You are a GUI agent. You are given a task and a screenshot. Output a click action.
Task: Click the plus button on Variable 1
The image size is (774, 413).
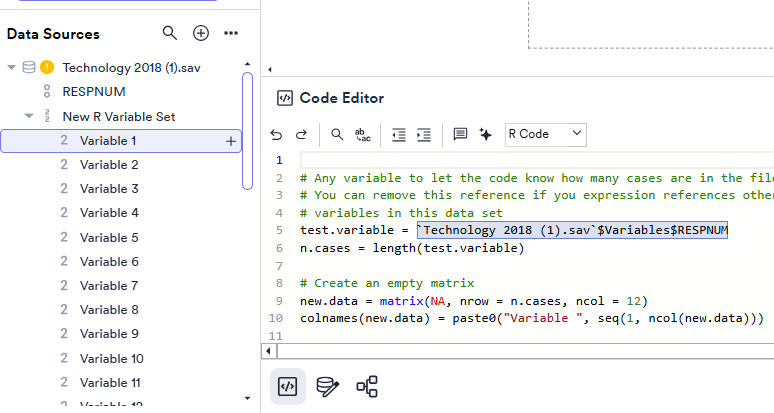(x=231, y=141)
